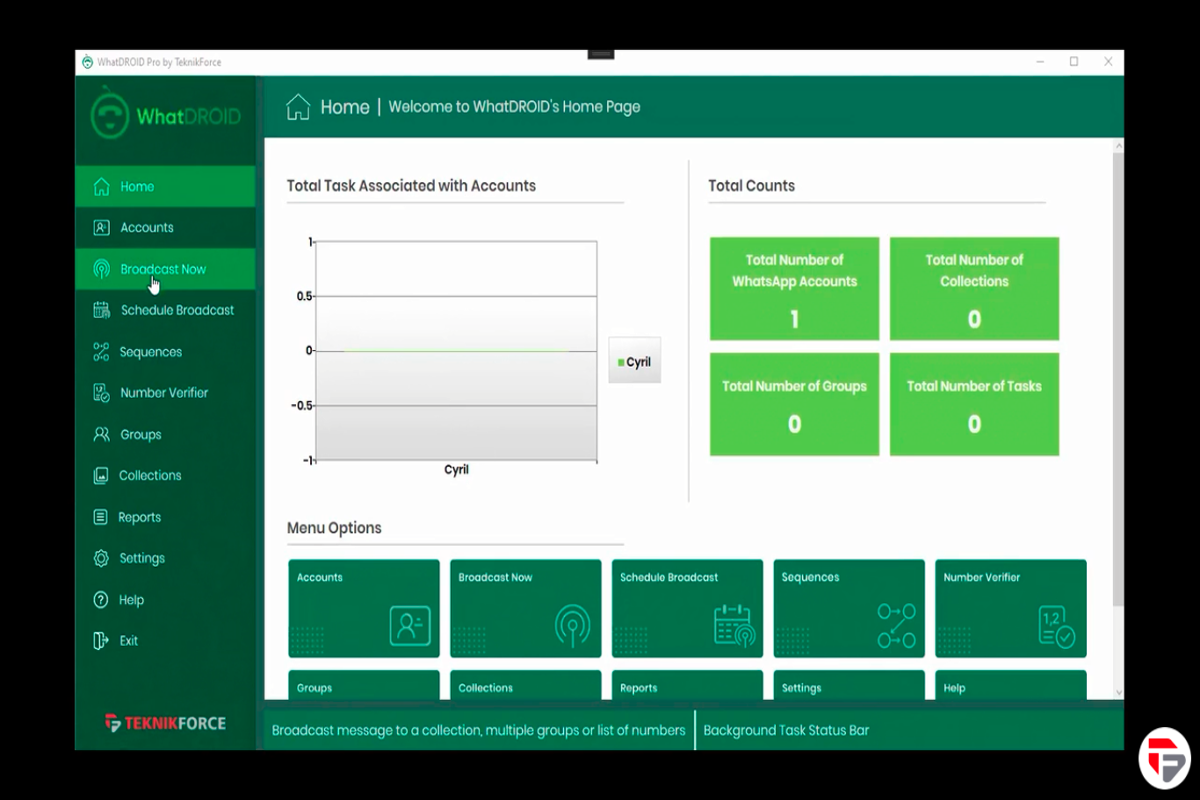Select the Sequences icon in sidebar
The image size is (1200, 800).
101,352
